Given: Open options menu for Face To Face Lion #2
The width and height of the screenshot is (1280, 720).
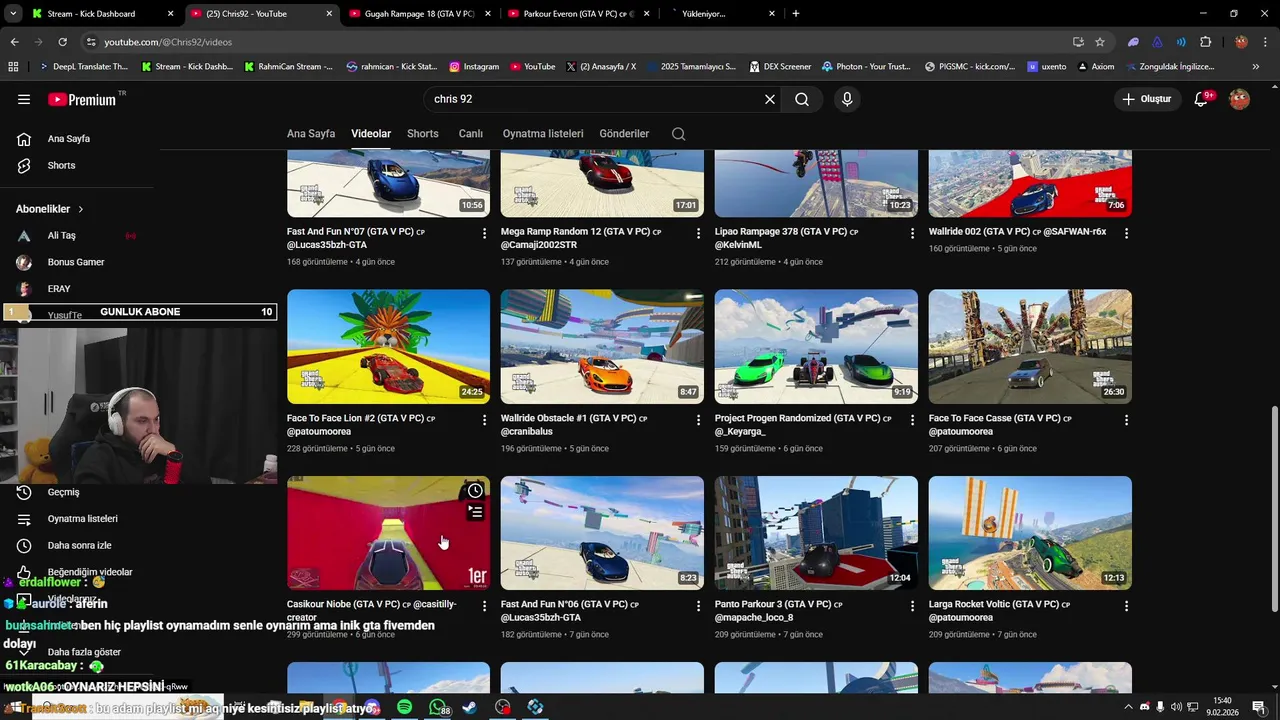Looking at the screenshot, I should (x=485, y=420).
